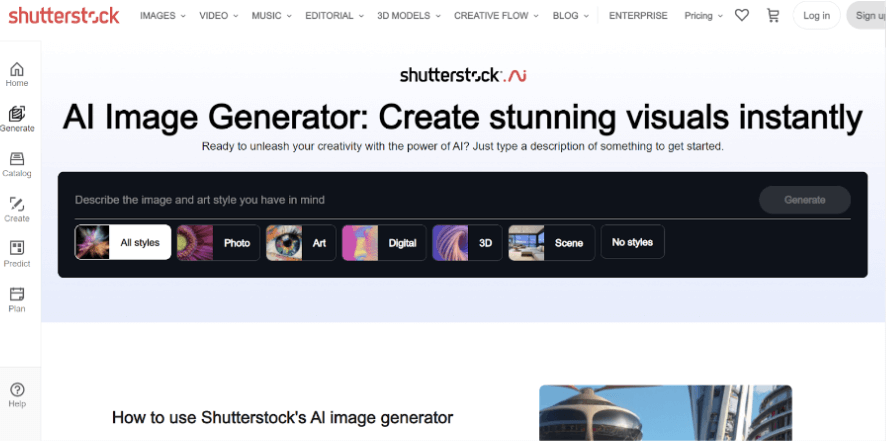Image resolution: width=886 pixels, height=445 pixels.
Task: Open the Predict sidebar icon
Action: [x=17, y=249]
